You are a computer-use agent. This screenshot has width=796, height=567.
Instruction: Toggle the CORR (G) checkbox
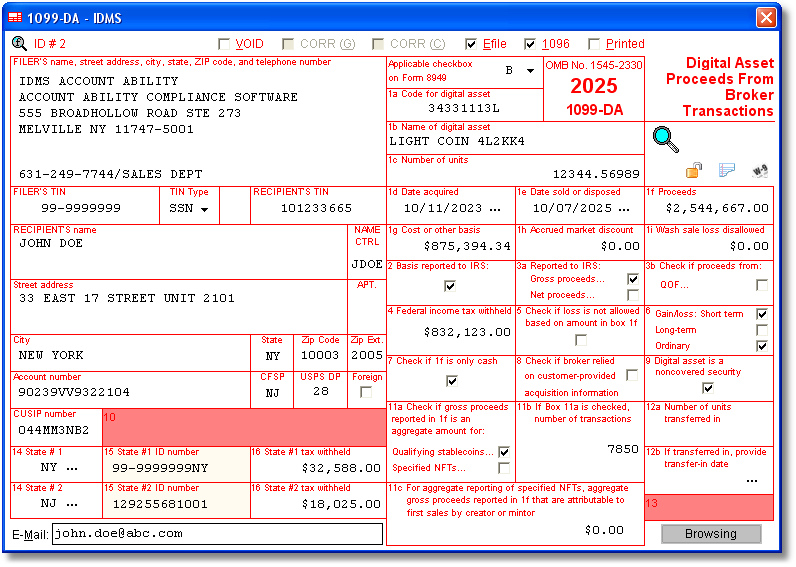click(288, 44)
